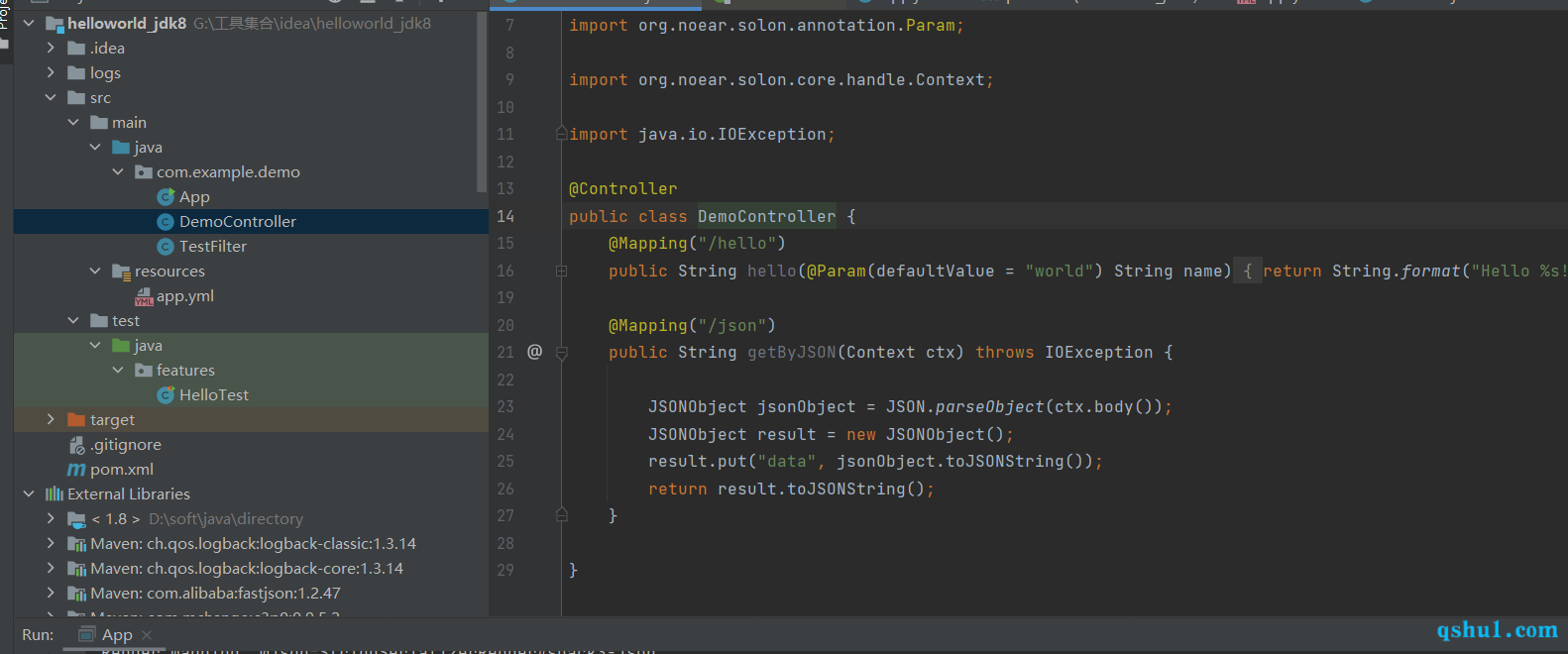Click the project tree vertical scrollbar
1568x654 pixels.
point(482,104)
